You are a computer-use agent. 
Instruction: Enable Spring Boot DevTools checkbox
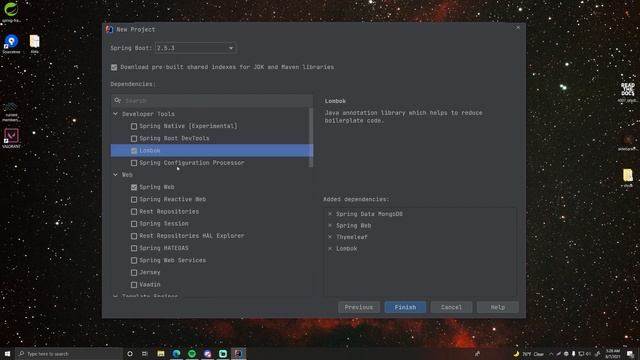click(x=134, y=139)
